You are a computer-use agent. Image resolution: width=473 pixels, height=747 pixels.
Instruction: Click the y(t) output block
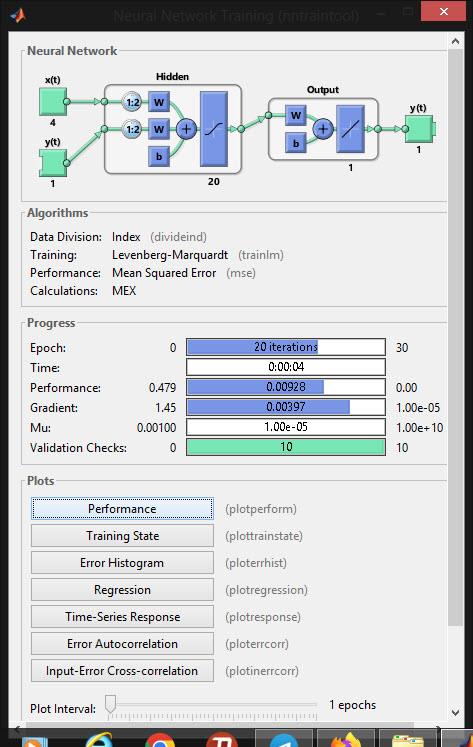[420, 129]
